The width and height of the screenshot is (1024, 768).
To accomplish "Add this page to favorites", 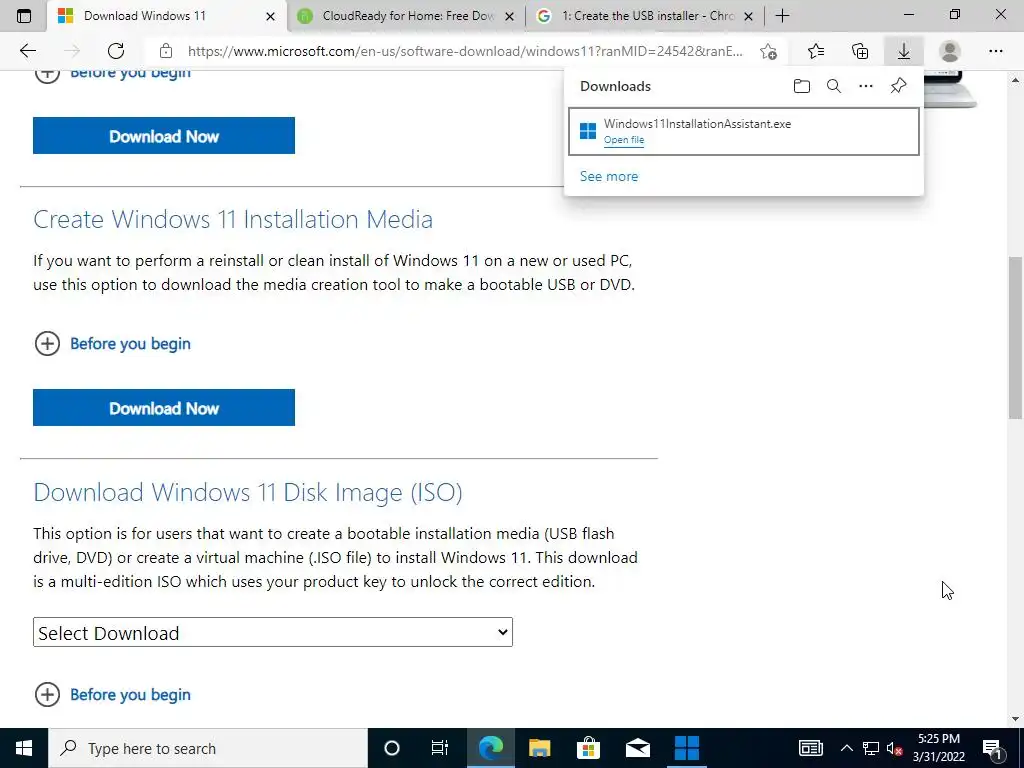I will click(769, 51).
